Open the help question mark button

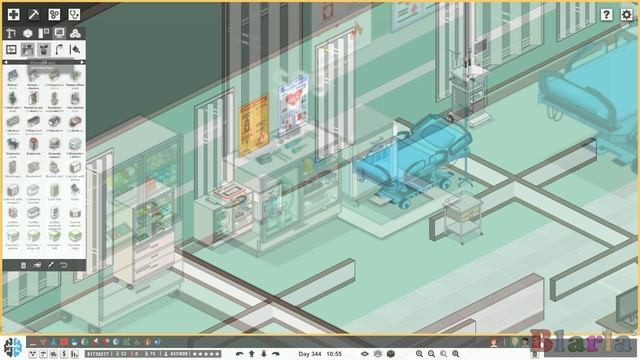606,14
